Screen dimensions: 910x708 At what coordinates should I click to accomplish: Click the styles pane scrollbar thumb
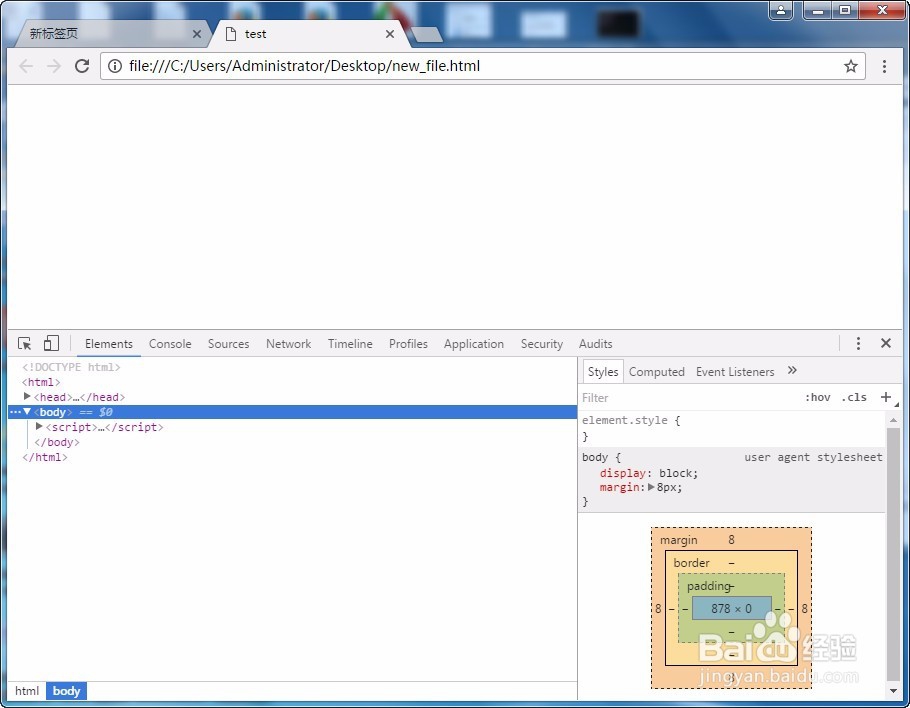click(x=893, y=554)
